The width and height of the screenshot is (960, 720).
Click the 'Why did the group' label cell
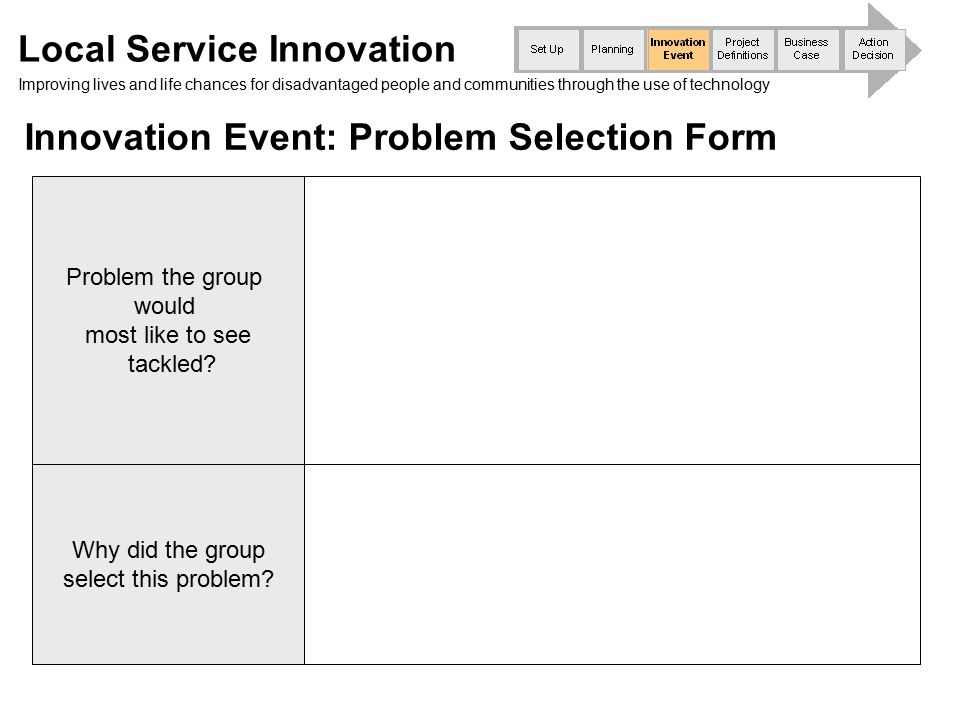pos(168,564)
